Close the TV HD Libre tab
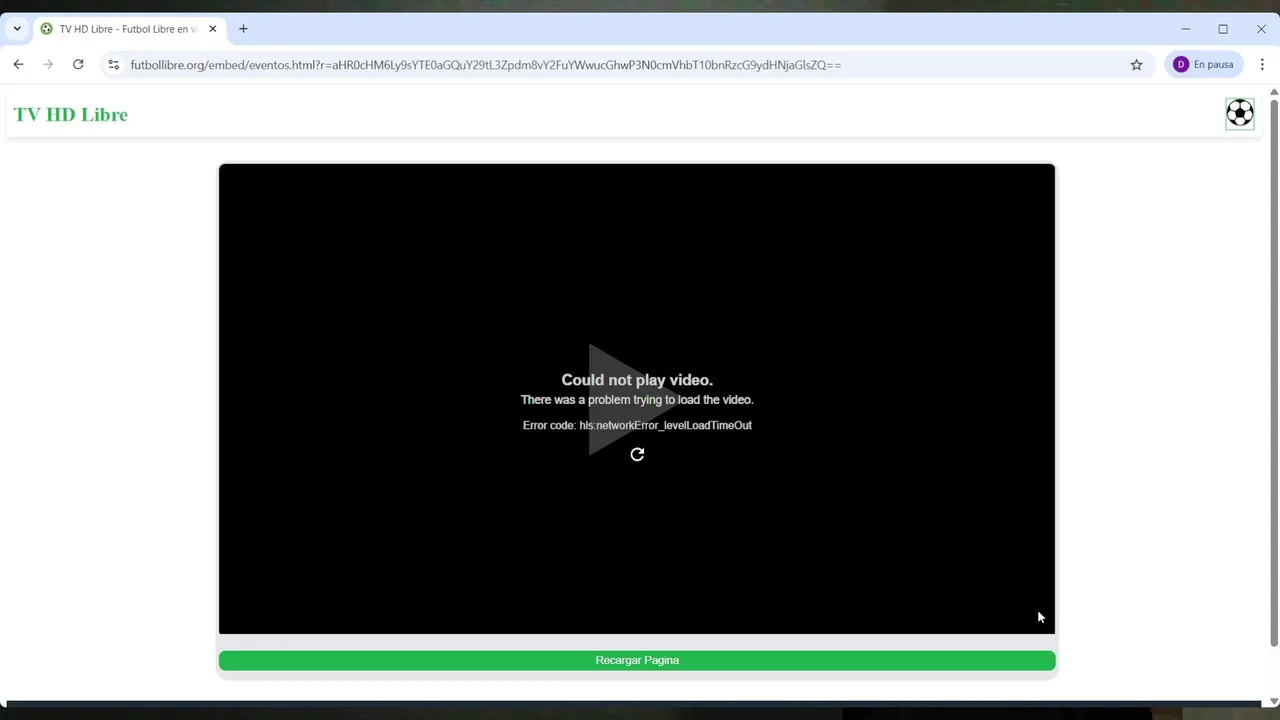1280x720 pixels. 212,29
